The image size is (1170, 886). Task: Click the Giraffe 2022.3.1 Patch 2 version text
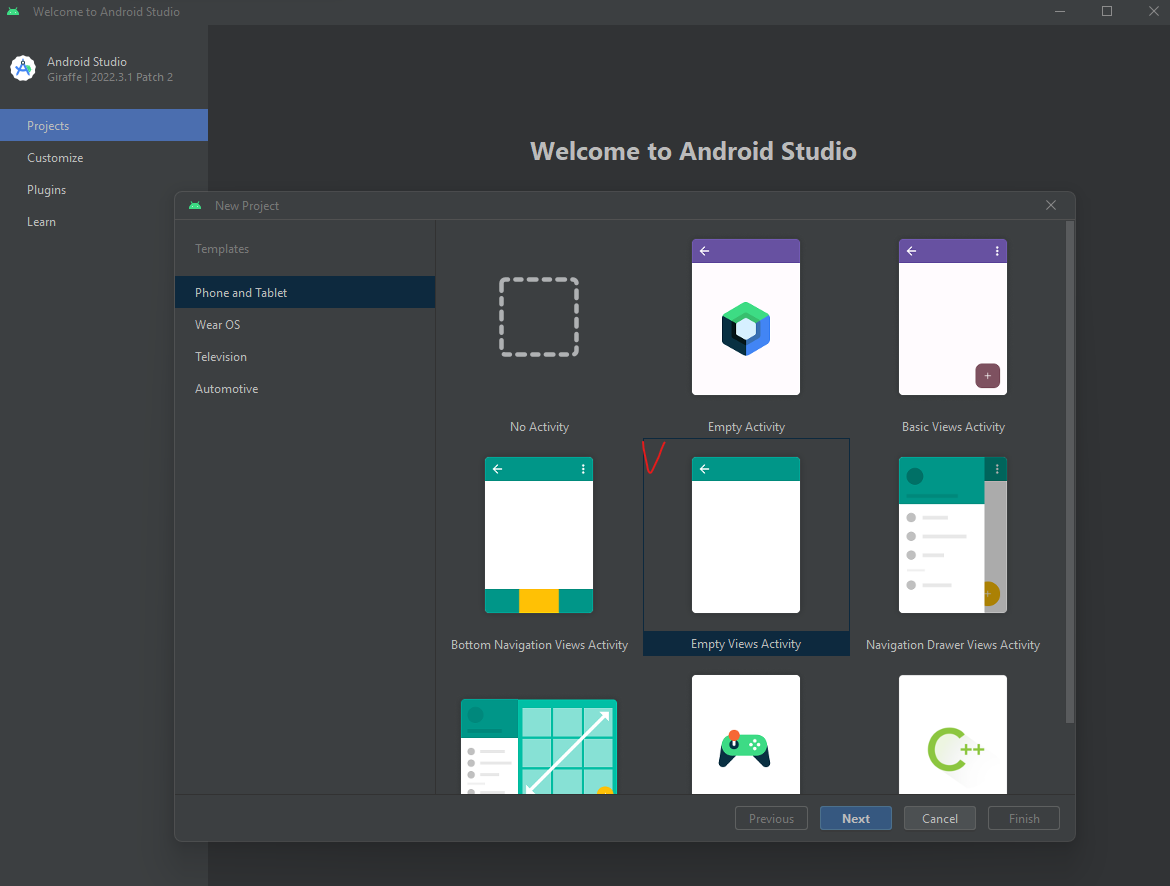(110, 77)
